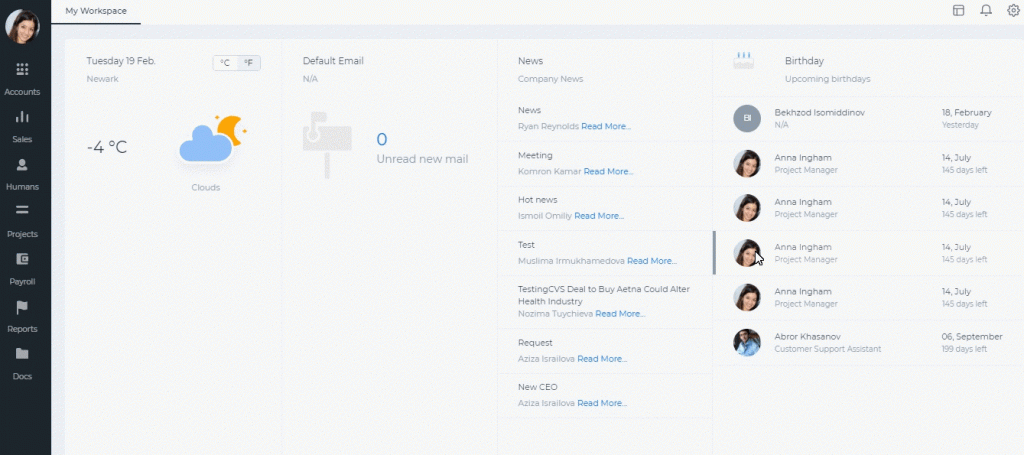Click 'Customer Support Assistant' job title

827,349
